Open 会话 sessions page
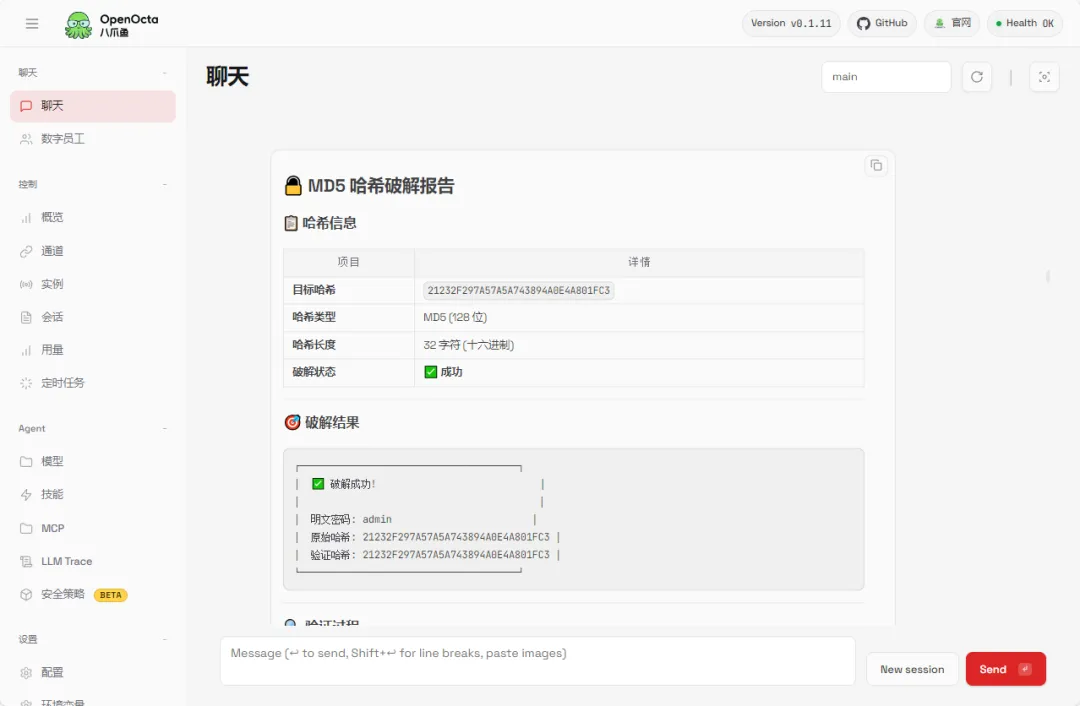1080x706 pixels. click(x=93, y=317)
